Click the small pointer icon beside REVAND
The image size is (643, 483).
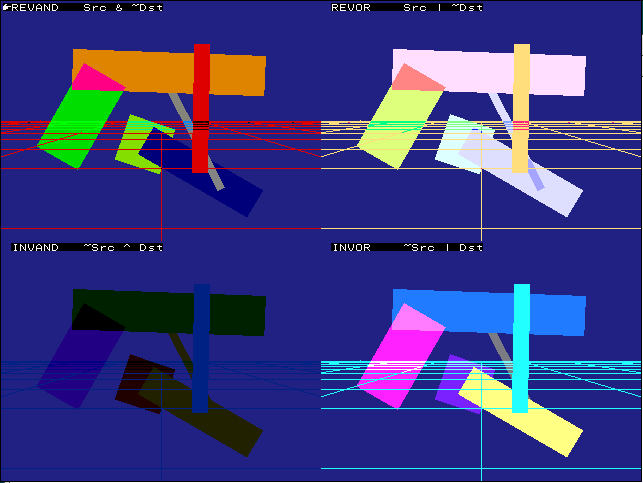(5, 6)
